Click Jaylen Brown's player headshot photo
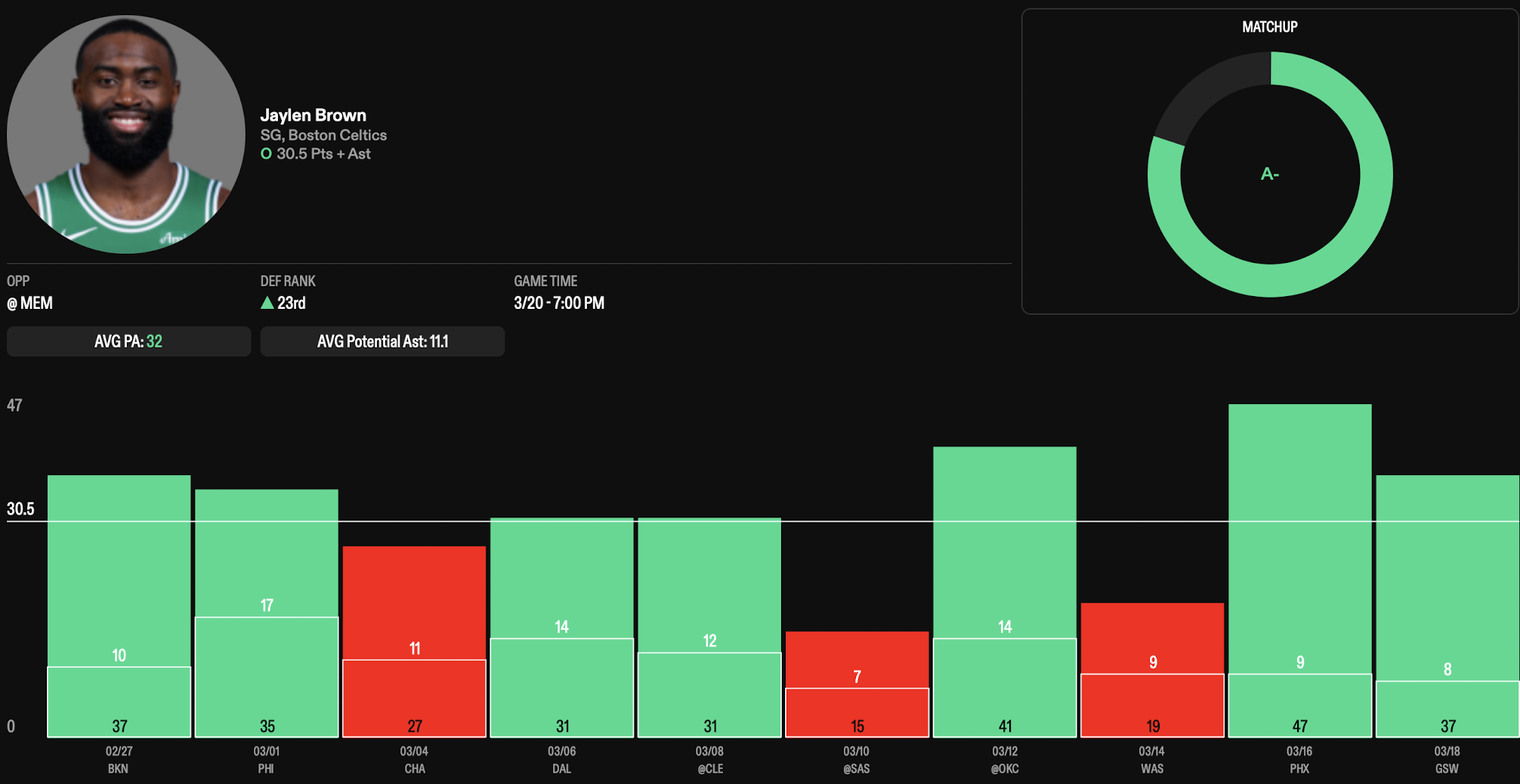Viewport: 1520px width, 784px height. (x=125, y=134)
